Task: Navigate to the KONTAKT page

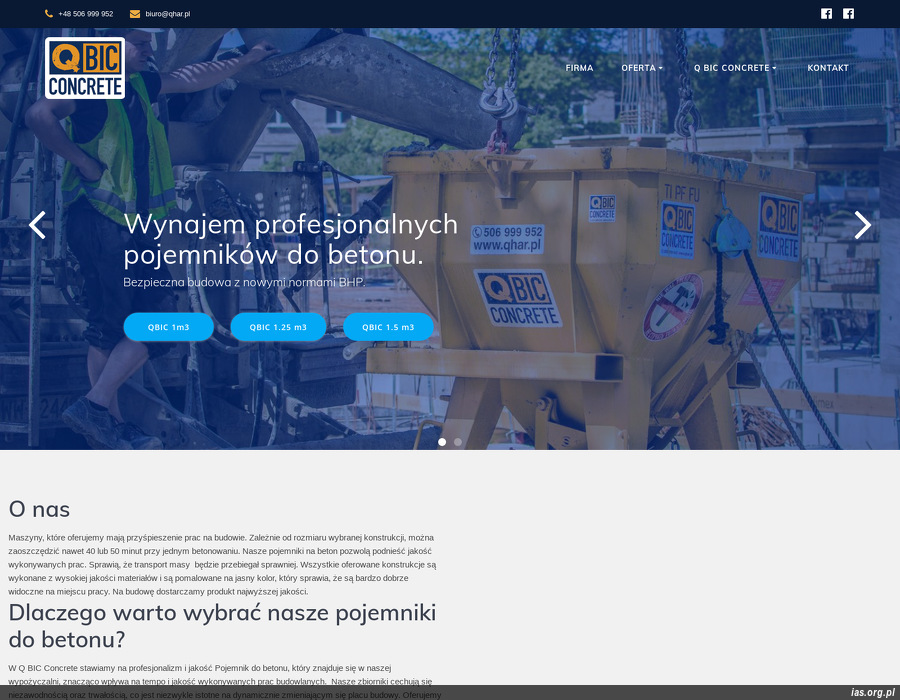Action: (x=828, y=68)
